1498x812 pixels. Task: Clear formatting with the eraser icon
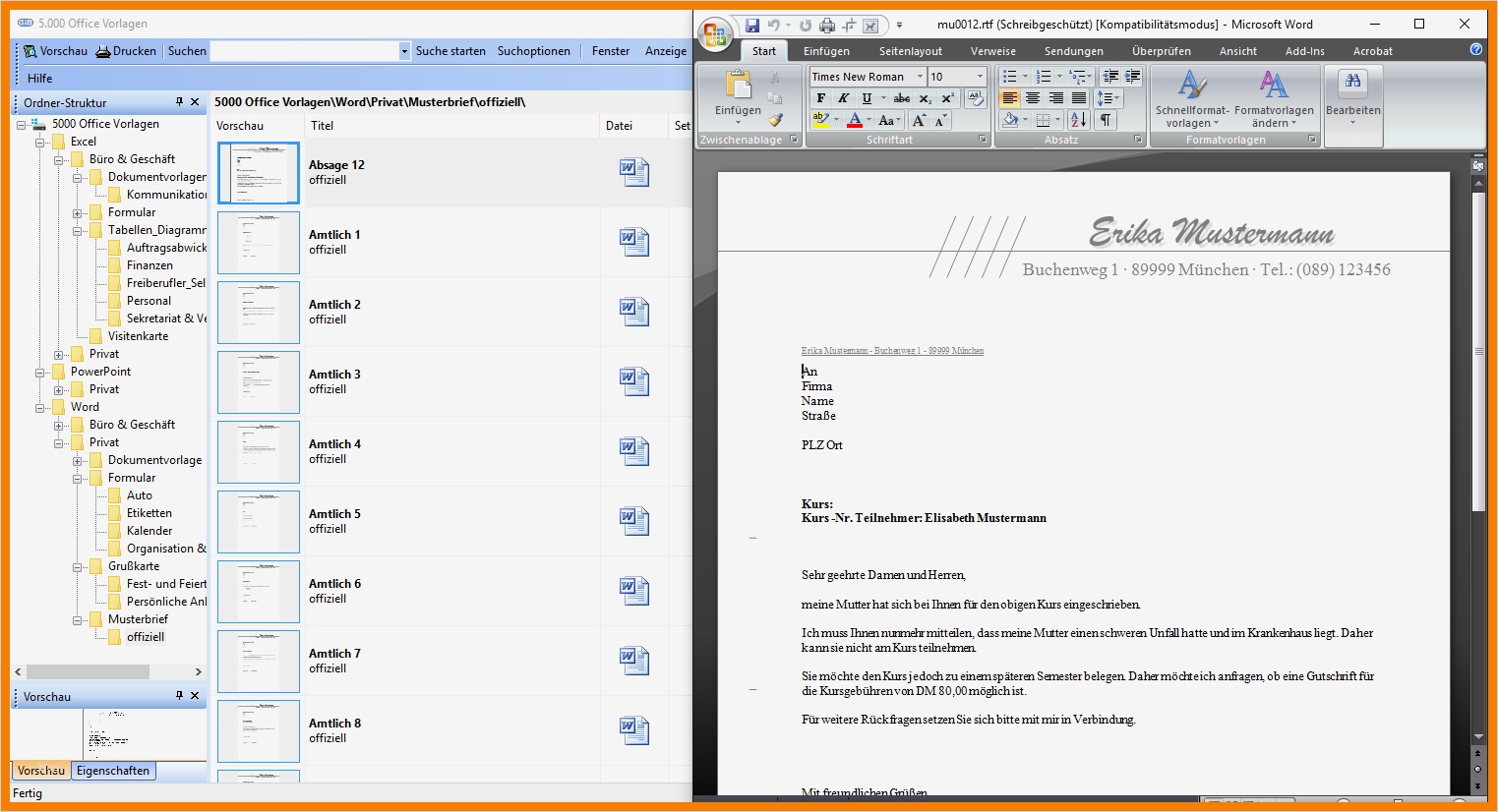tap(975, 97)
